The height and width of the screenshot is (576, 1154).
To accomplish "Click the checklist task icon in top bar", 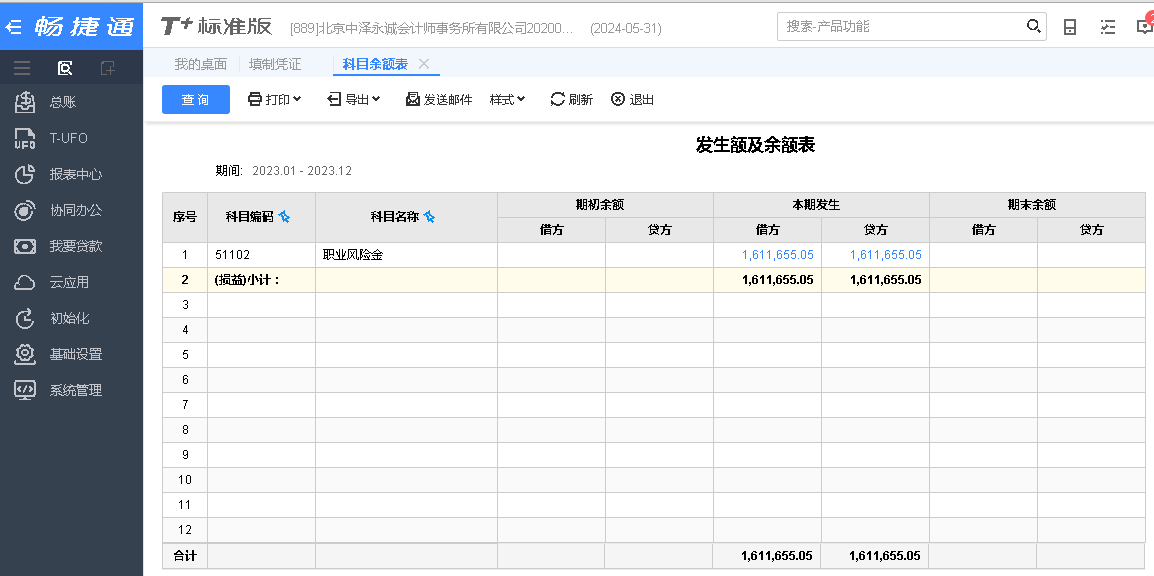I will coord(1107,27).
